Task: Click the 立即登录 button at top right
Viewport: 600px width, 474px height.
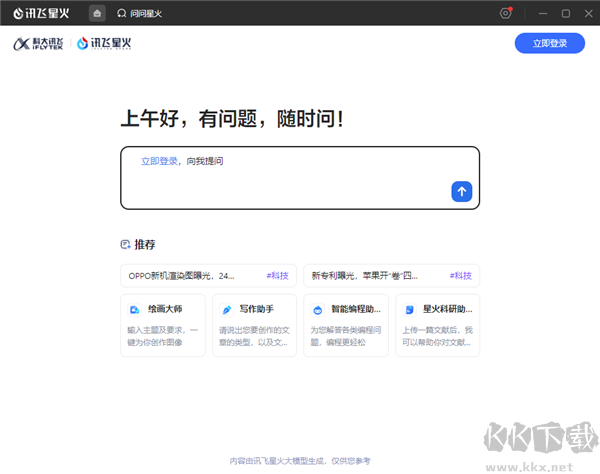Action: tap(549, 43)
